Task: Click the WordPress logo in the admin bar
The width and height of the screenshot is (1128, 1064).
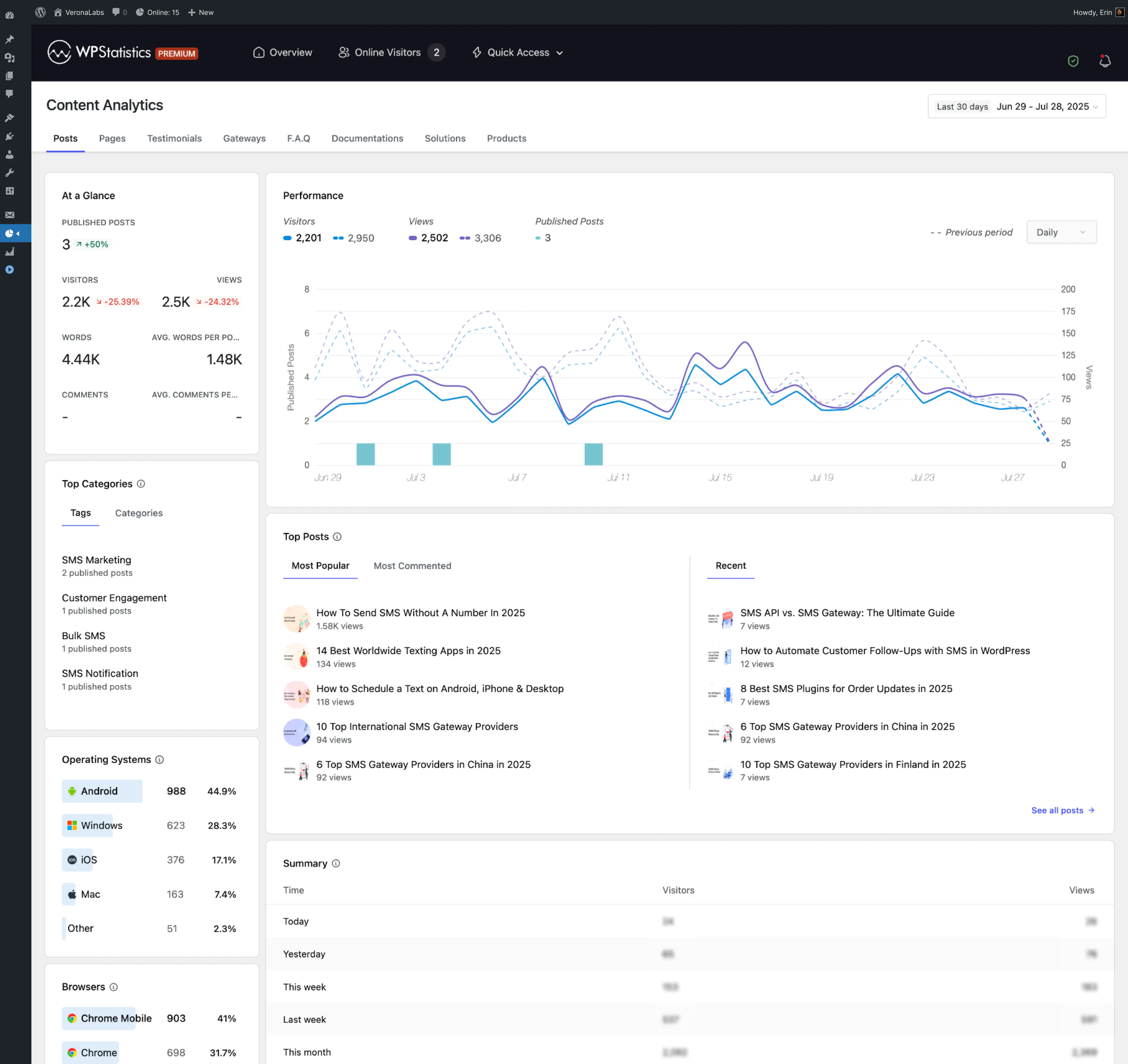Action: click(x=40, y=12)
